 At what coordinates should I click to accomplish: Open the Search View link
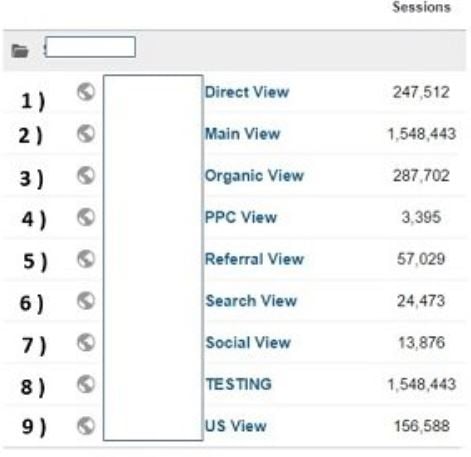pos(251,301)
